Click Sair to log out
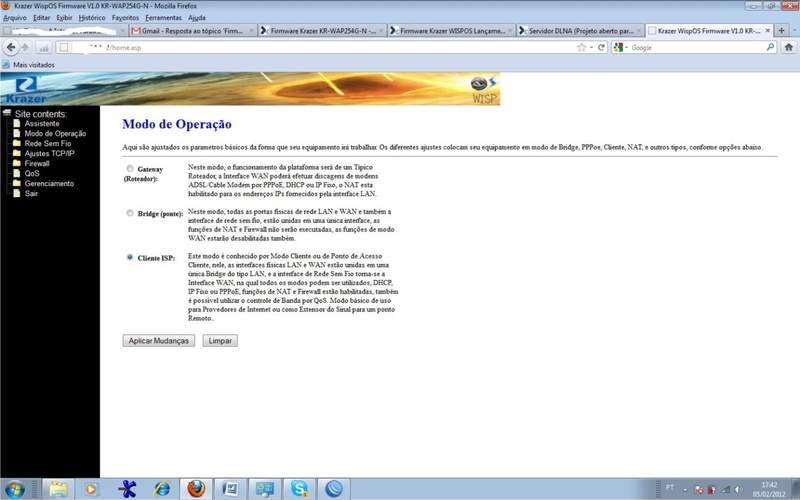The height and width of the screenshot is (500, 800). tap(31, 193)
